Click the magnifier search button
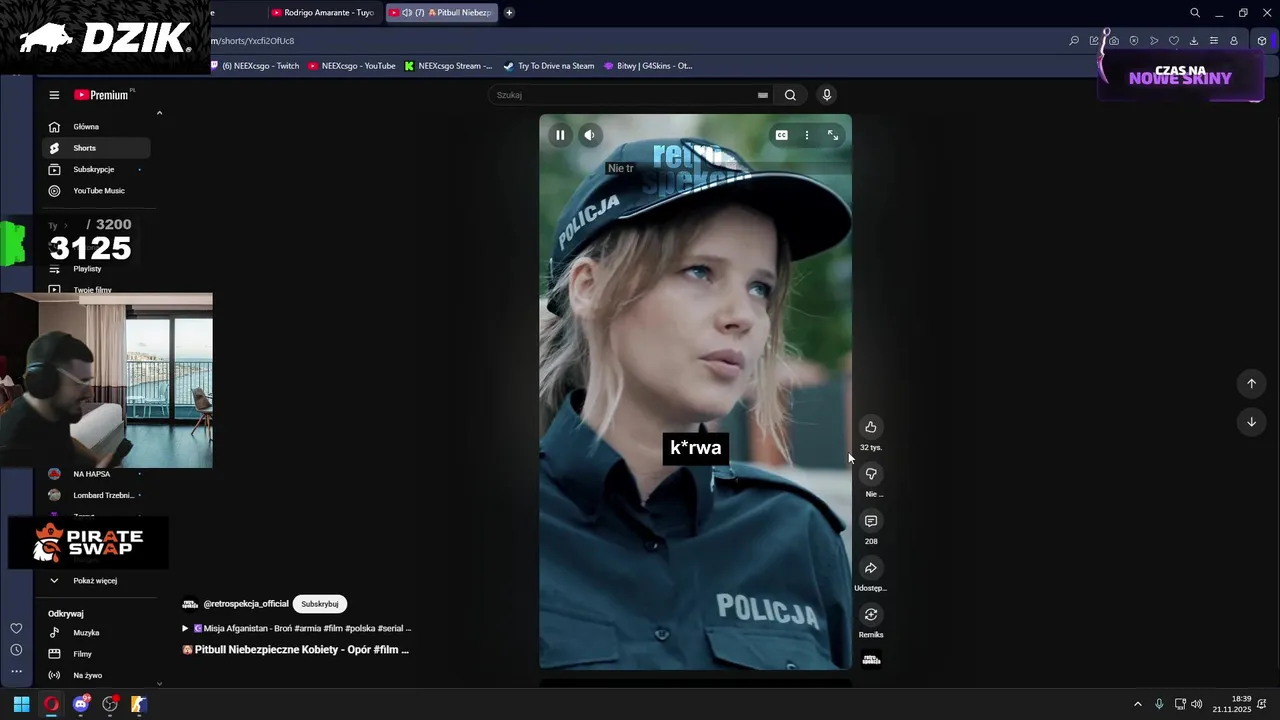 [x=790, y=95]
